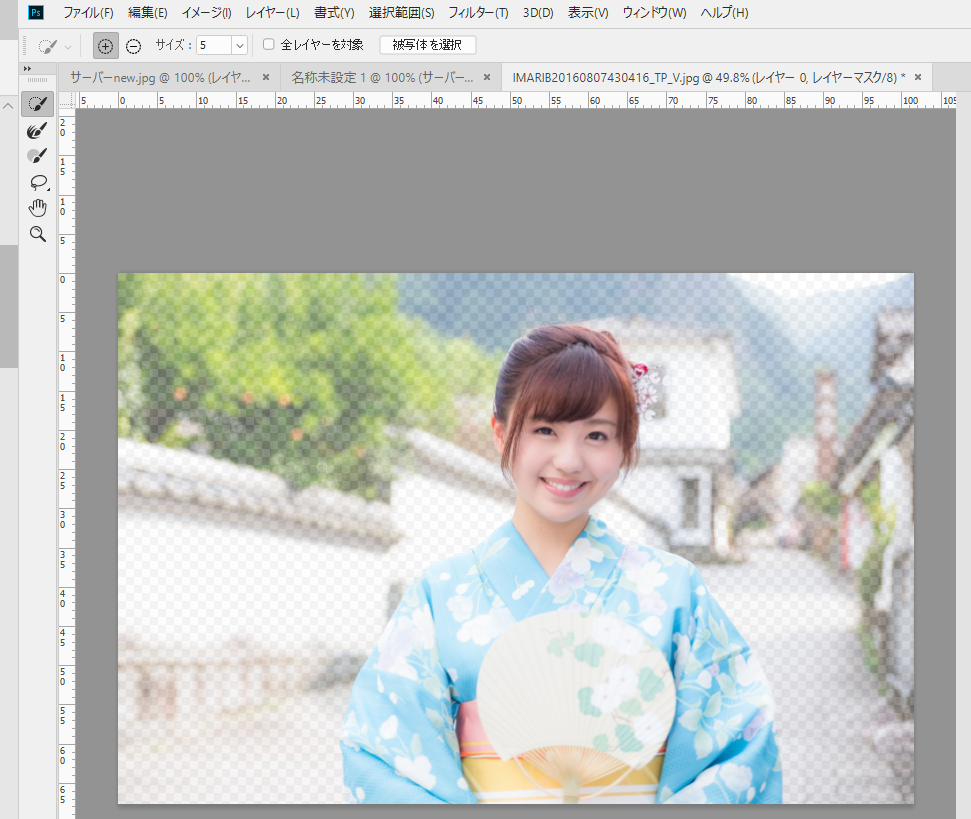The height and width of the screenshot is (819, 971).
Task: Click the 被写体を選択 button
Action: (427, 45)
